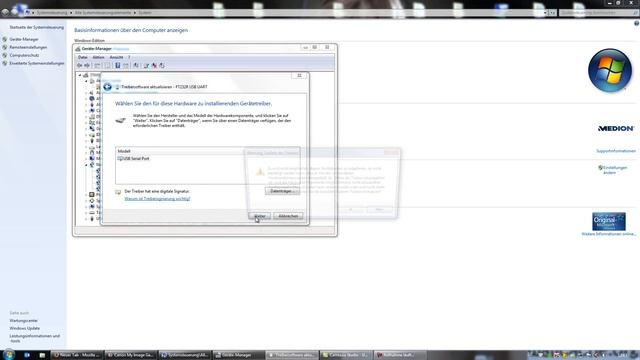Image resolution: width=640 pixels, height=360 pixels.
Task: Click the 'Systemsteuerung' breadcrumb in address bar
Action: click(x=52, y=13)
